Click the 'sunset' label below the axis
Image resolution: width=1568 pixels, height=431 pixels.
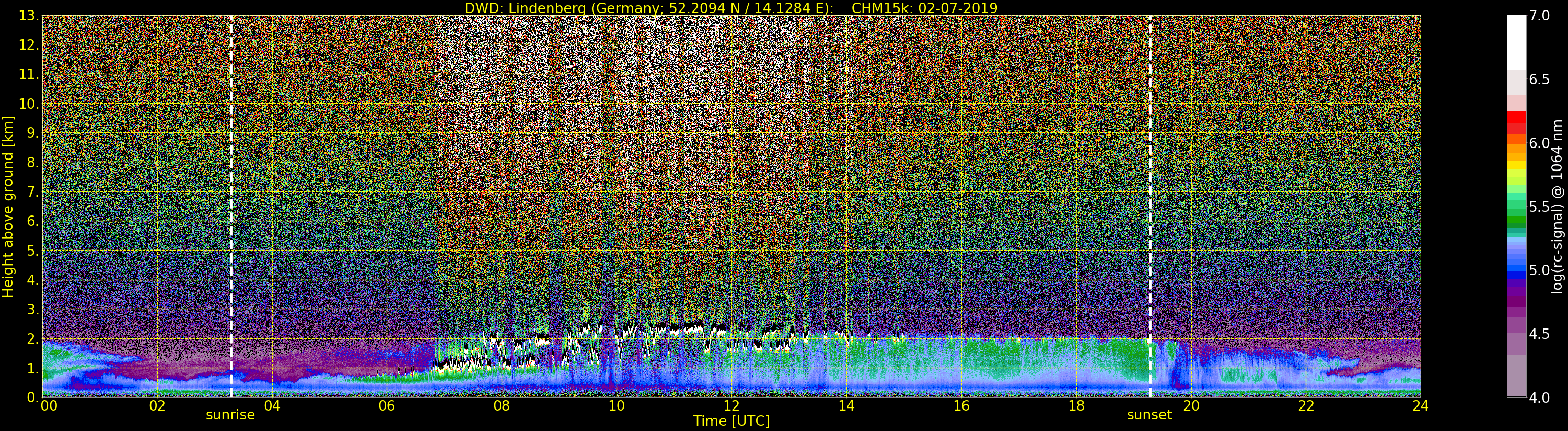(1149, 415)
